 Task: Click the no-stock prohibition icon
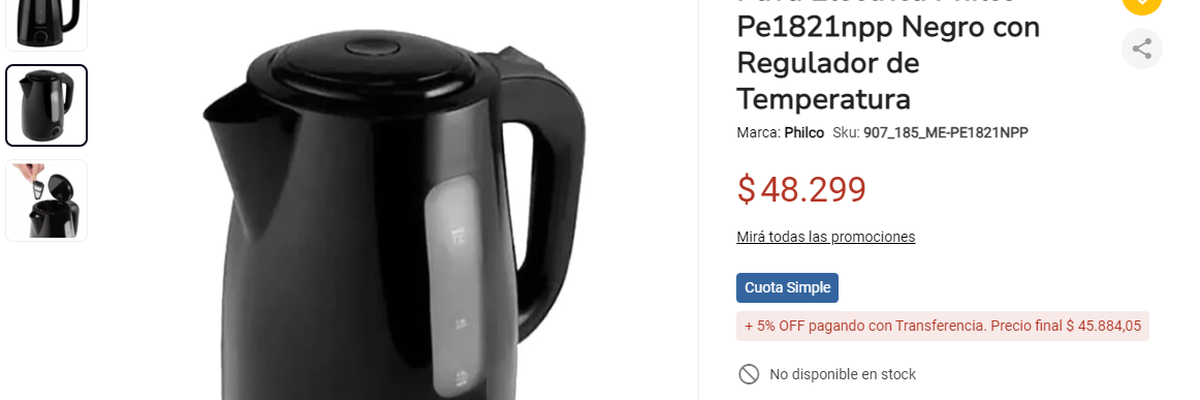(x=748, y=374)
